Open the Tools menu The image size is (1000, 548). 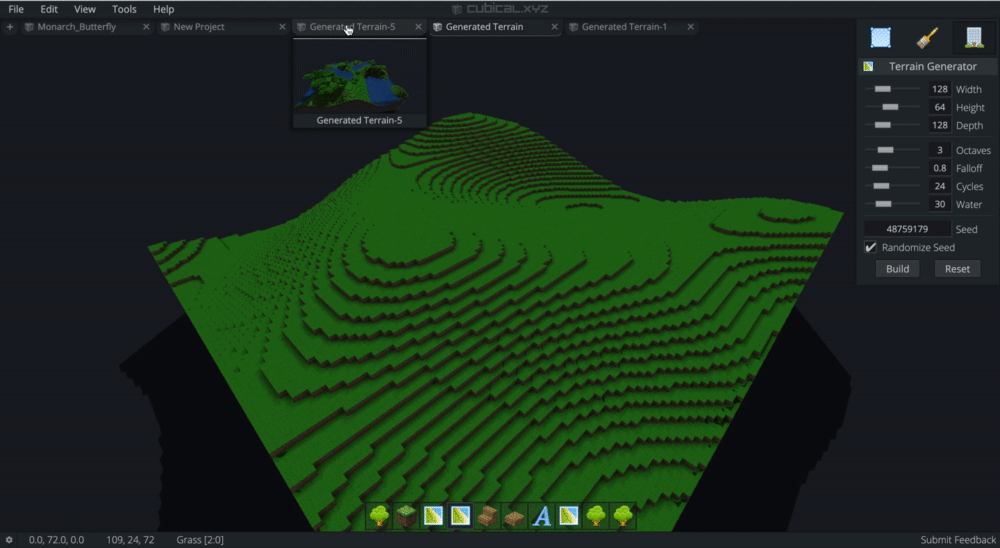click(124, 9)
